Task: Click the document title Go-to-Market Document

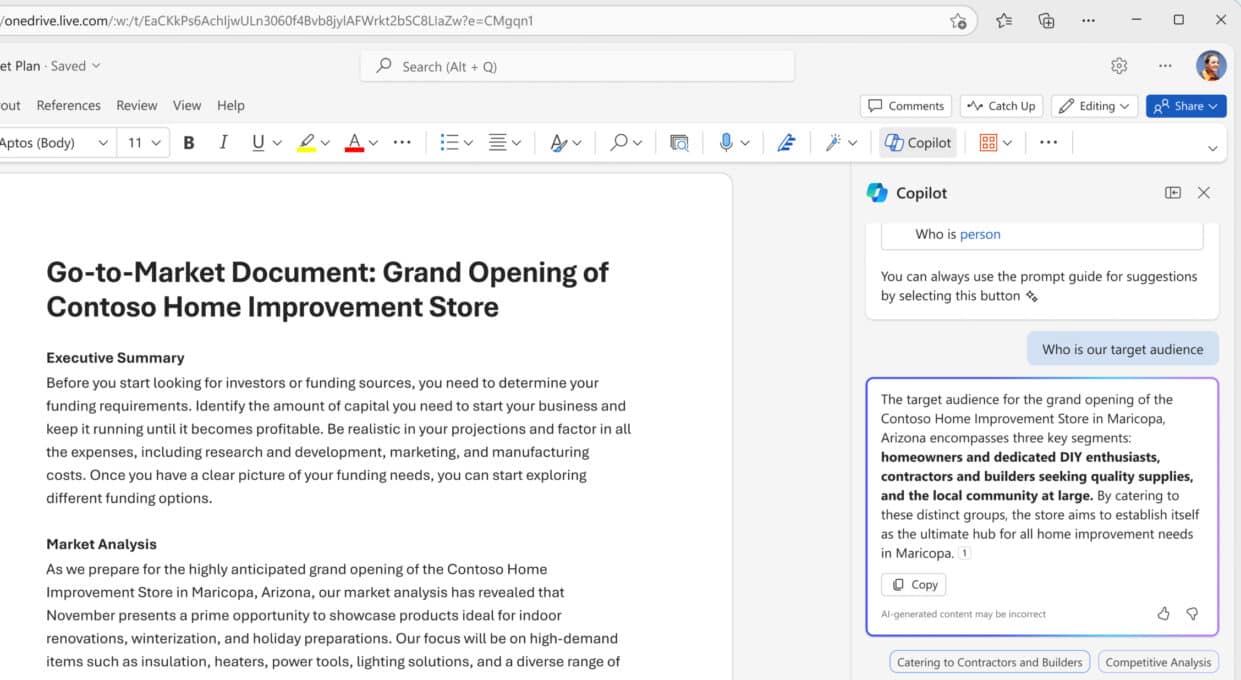Action: 328,288
